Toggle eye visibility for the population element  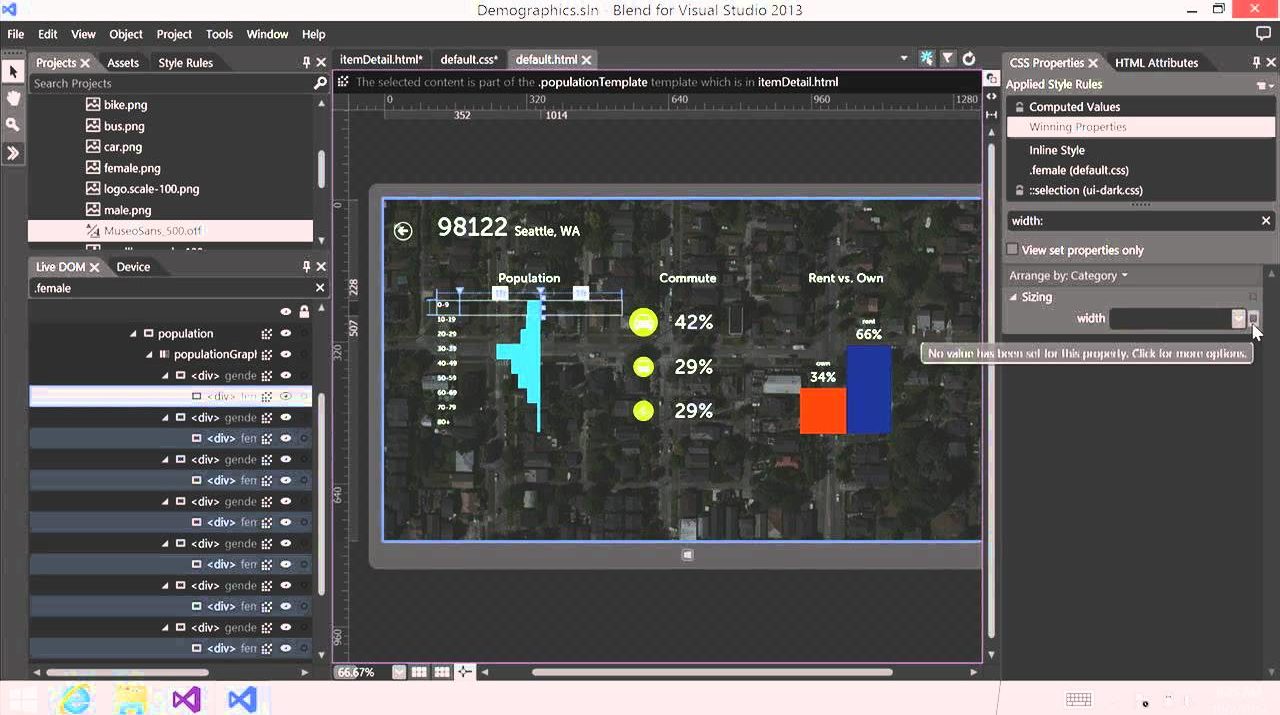pos(286,334)
